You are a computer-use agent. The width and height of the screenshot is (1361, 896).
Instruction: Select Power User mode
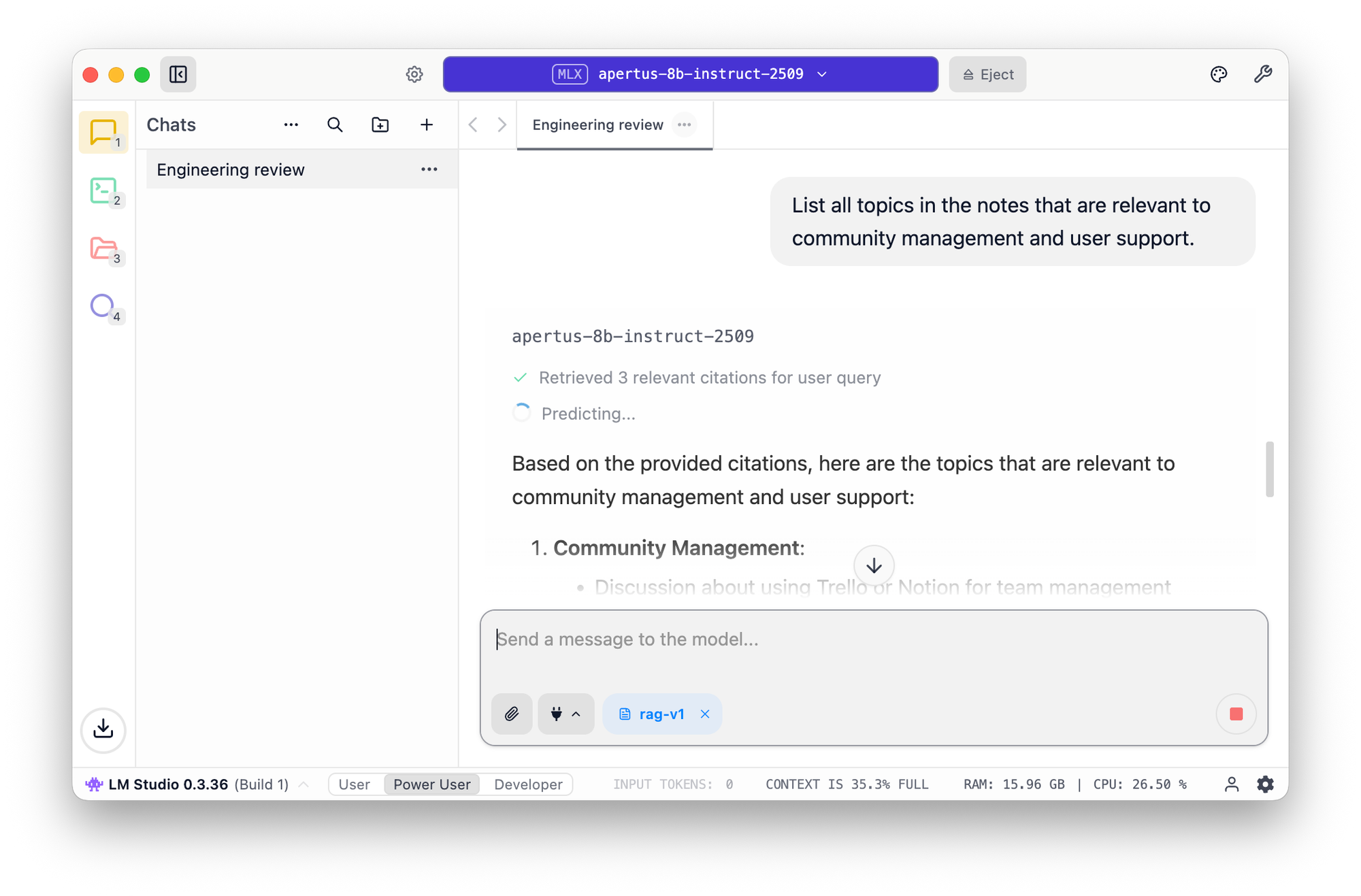click(x=432, y=784)
